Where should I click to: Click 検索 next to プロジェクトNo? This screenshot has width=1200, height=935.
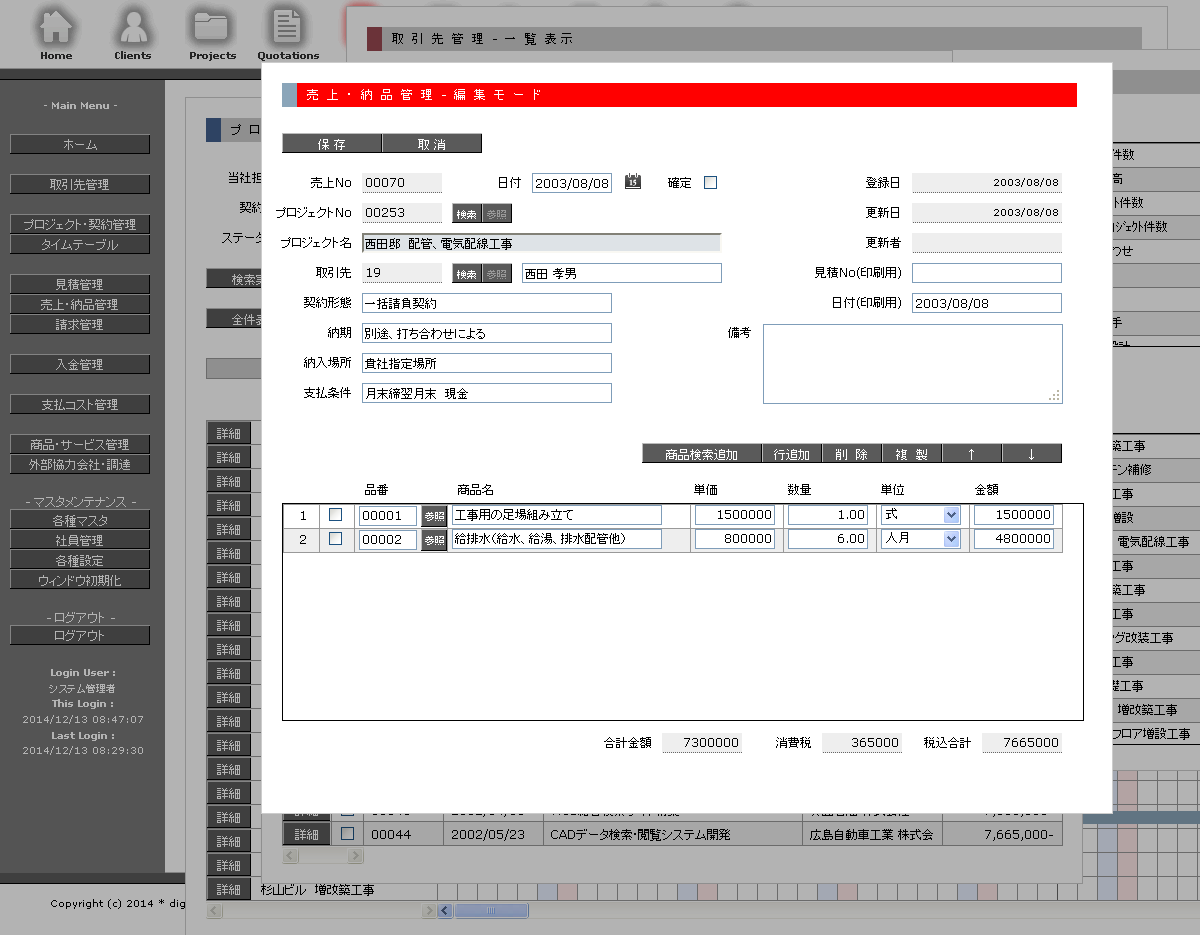[x=466, y=213]
